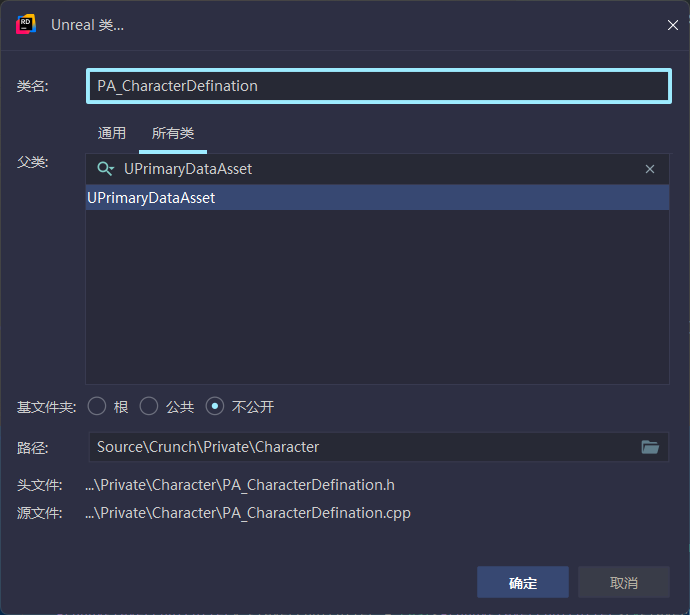The image size is (690, 615).
Task: Click the Rider RD logo icon
Action: coord(26,25)
